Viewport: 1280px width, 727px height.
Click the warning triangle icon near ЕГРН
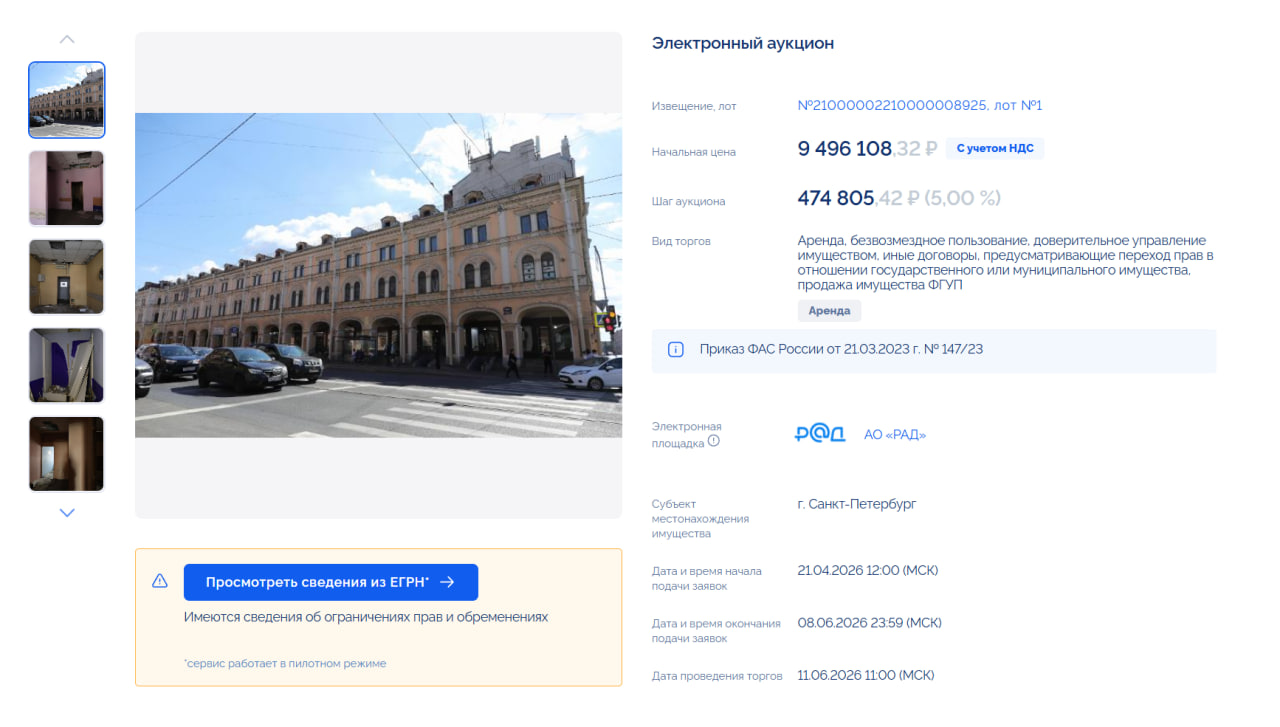pos(160,581)
